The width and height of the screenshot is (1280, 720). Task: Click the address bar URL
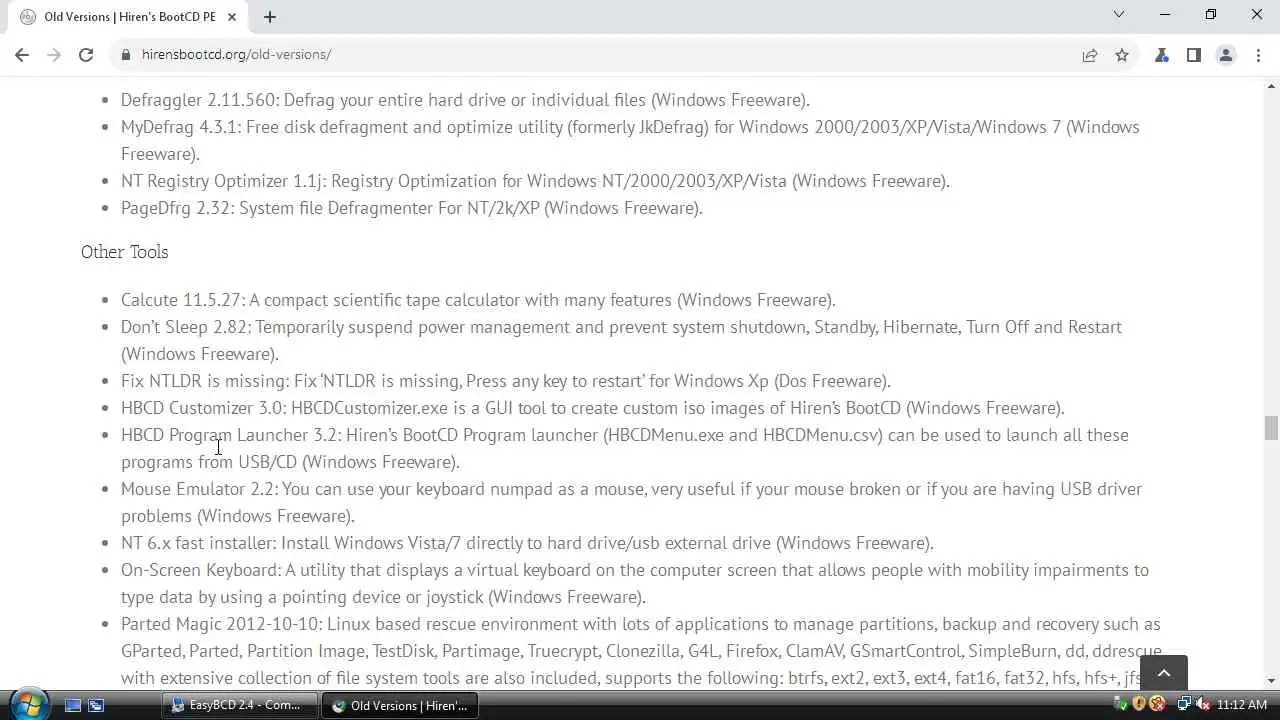pyautogui.click(x=236, y=55)
